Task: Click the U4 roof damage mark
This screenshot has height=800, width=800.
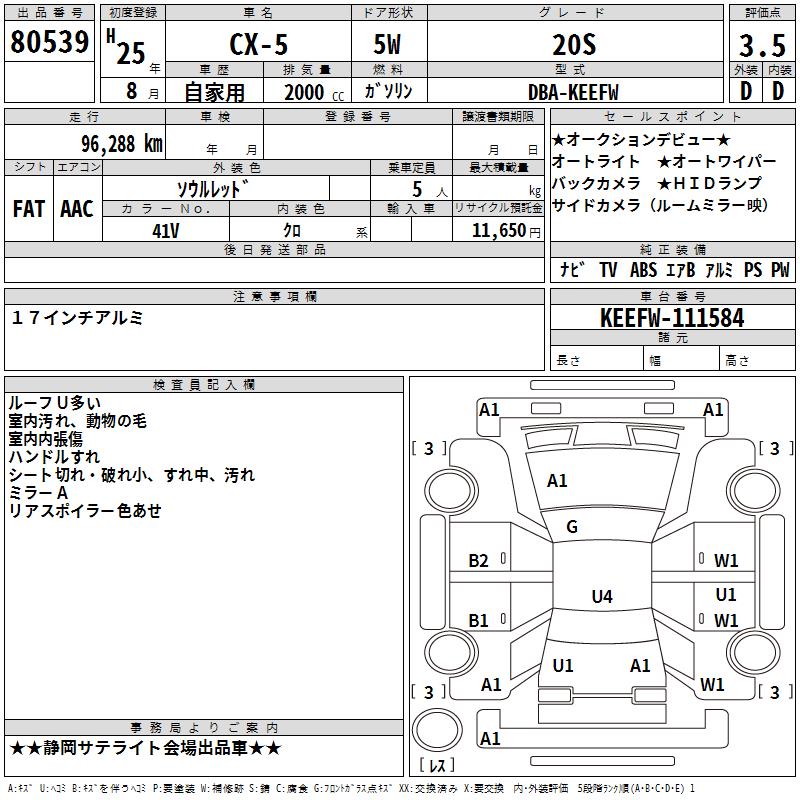Action: coord(602,596)
